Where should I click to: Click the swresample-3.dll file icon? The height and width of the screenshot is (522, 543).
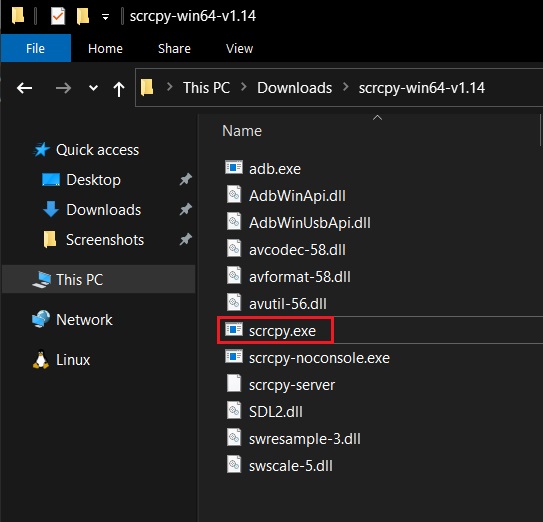pos(234,437)
